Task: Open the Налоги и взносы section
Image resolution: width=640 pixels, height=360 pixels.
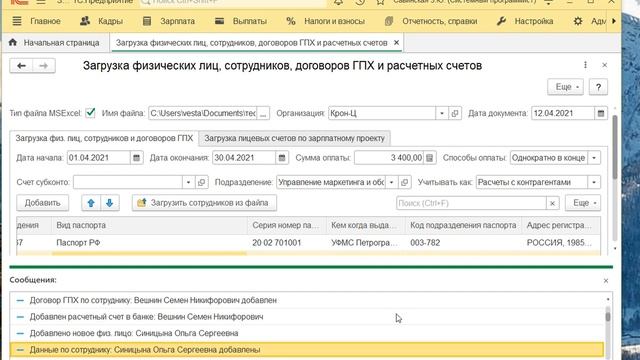Action: tap(325, 21)
